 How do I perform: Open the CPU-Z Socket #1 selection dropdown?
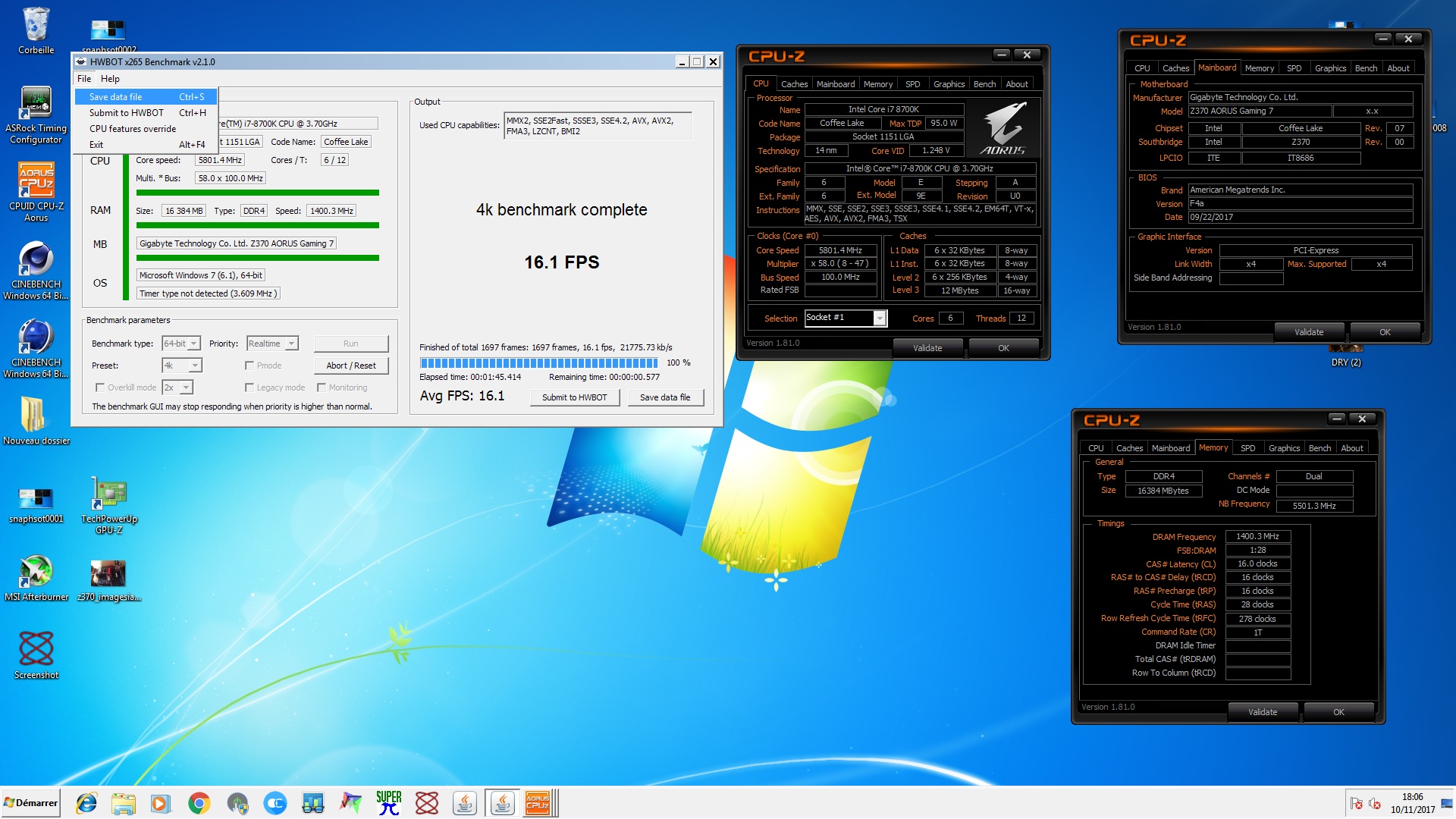pos(846,318)
